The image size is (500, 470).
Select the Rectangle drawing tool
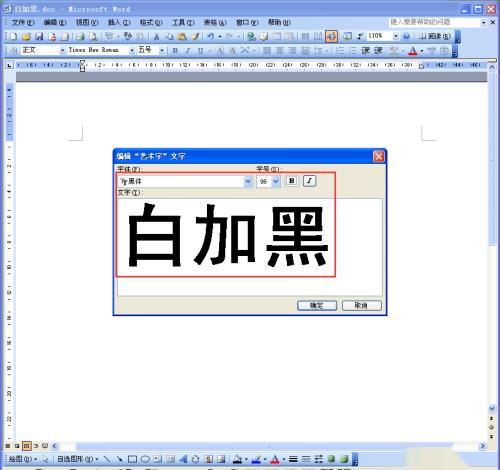(x=132, y=459)
